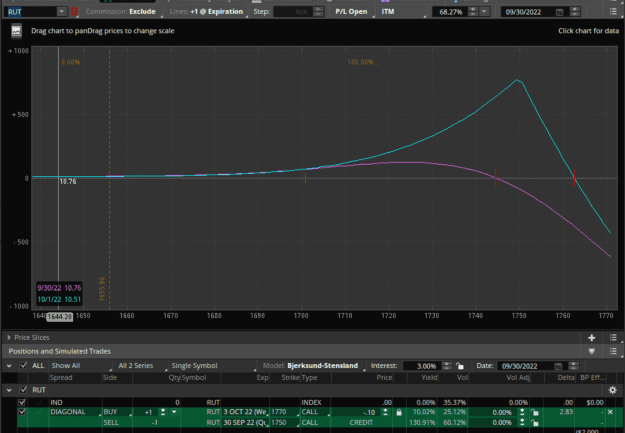
Task: Open the gear settings for RUT group
Action: click(612, 390)
